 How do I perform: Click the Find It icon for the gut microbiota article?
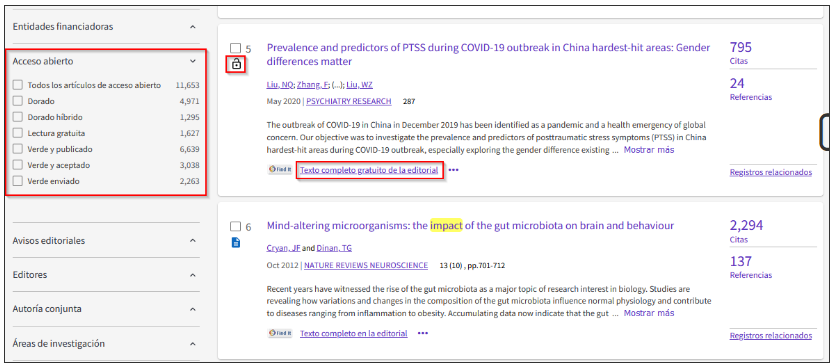[x=281, y=333]
